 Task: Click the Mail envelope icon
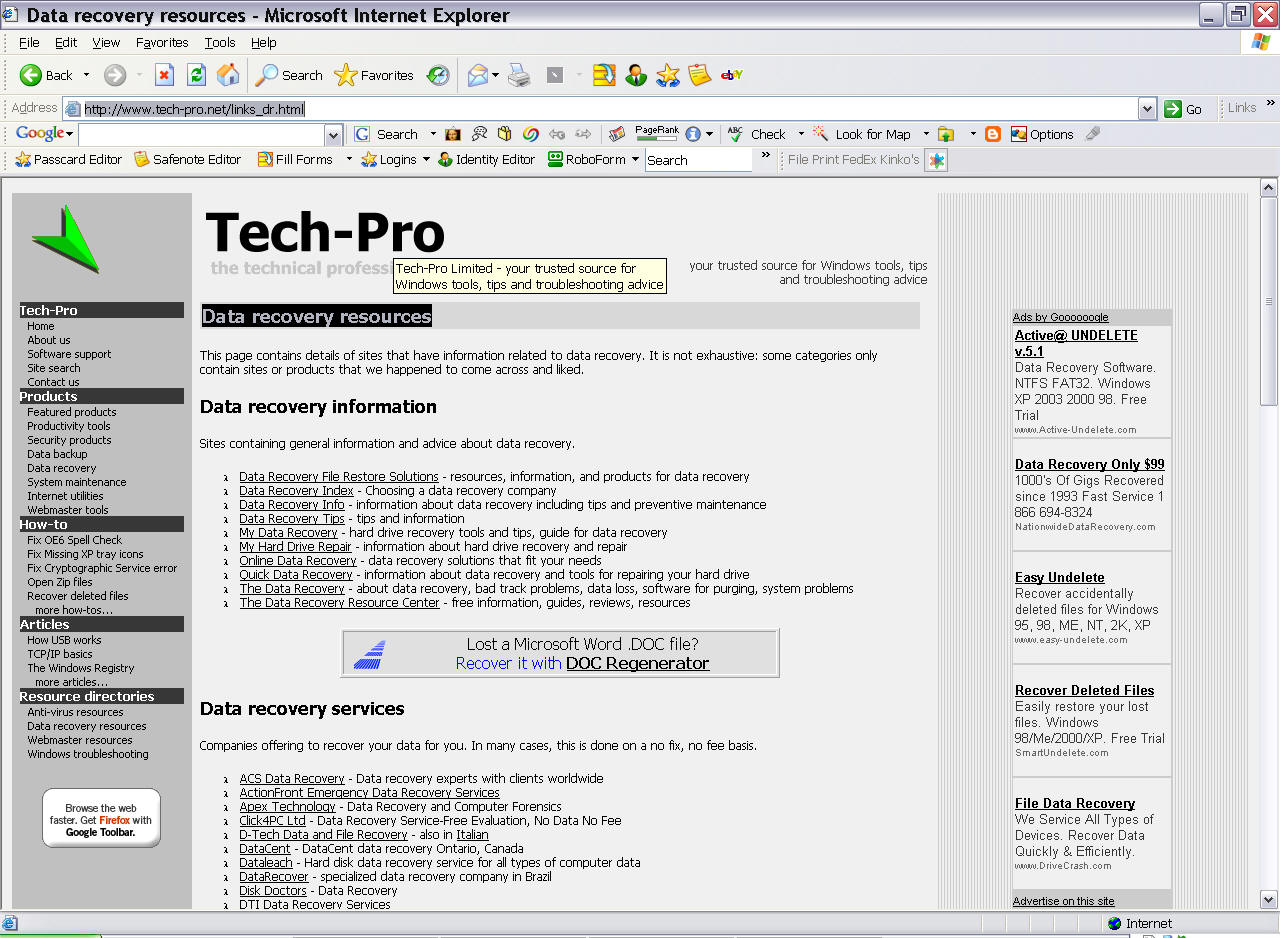pos(478,75)
